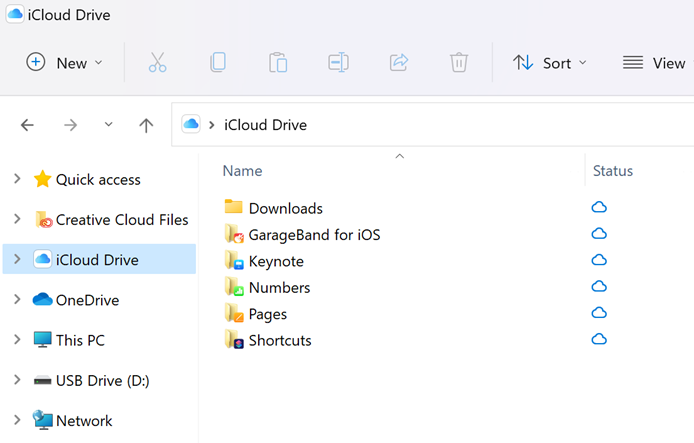Expand the Creative Cloud Files node
The height and width of the screenshot is (443, 694).
coord(17,219)
